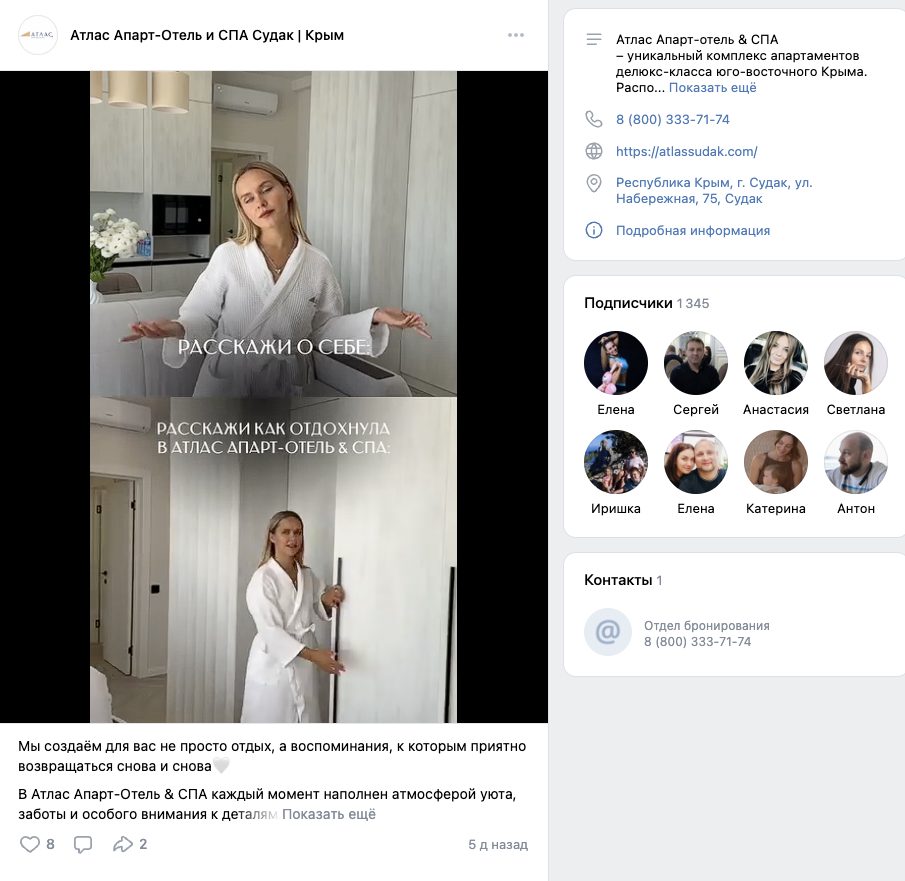This screenshot has width=905, height=881.
Task: Open the post video with woman in robe
Action: [274, 397]
